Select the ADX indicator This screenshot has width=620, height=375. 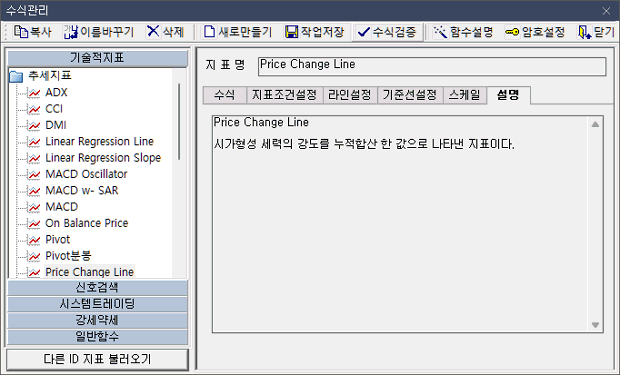coord(56,93)
